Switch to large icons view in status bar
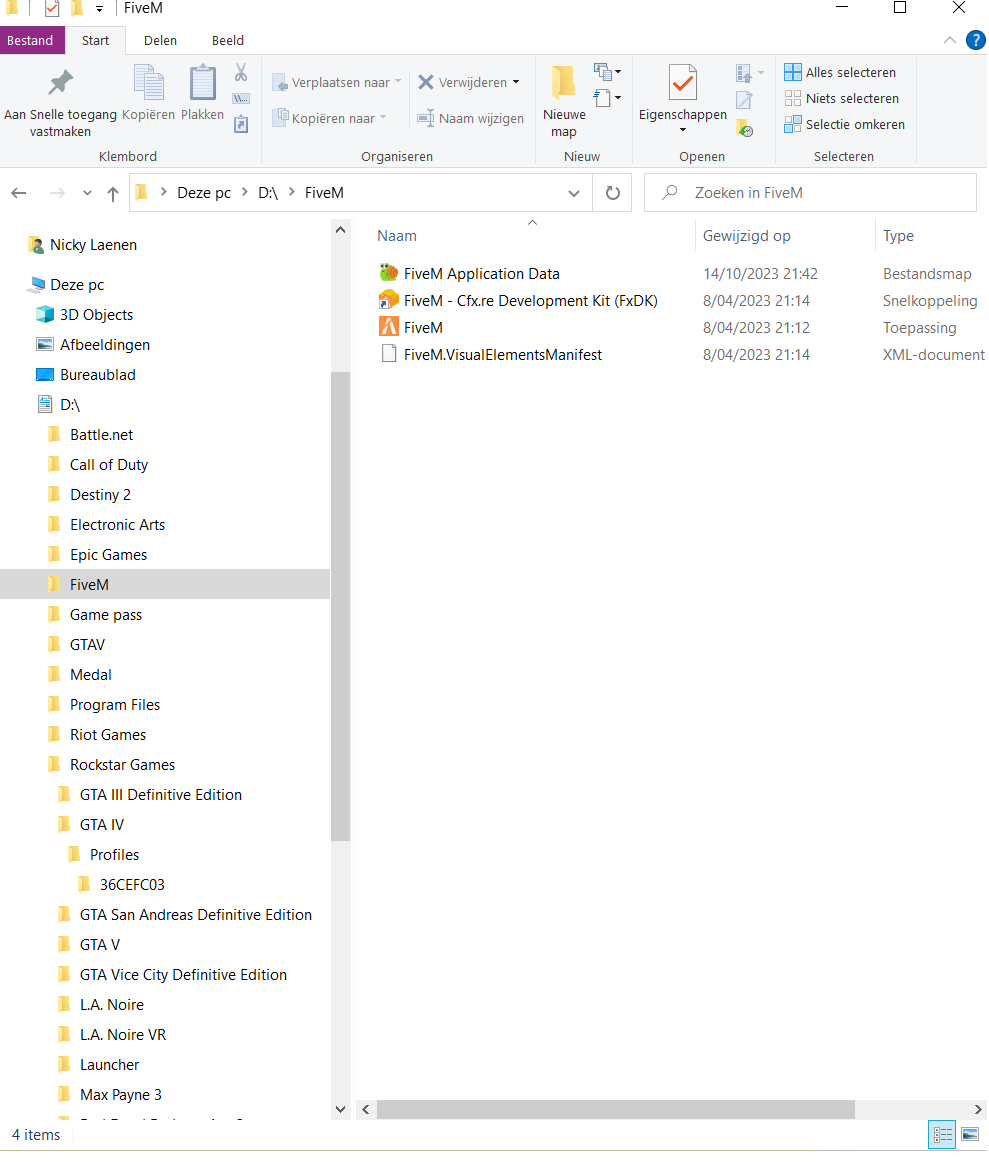 coord(970,1135)
